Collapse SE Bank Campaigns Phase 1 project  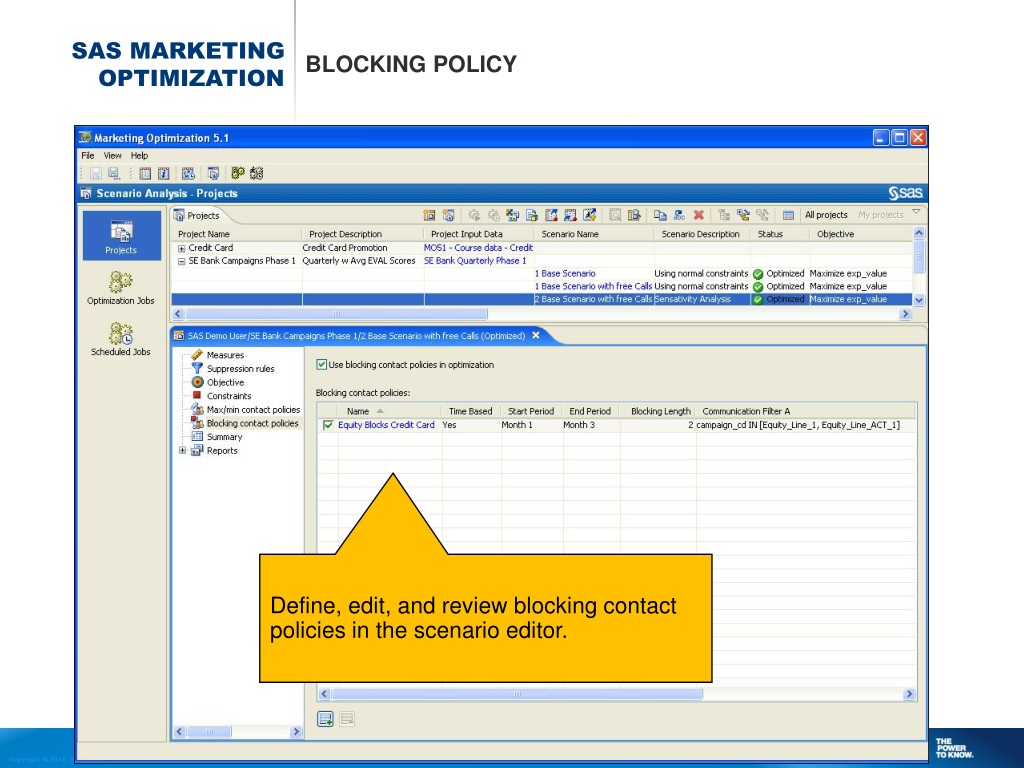[x=182, y=261]
